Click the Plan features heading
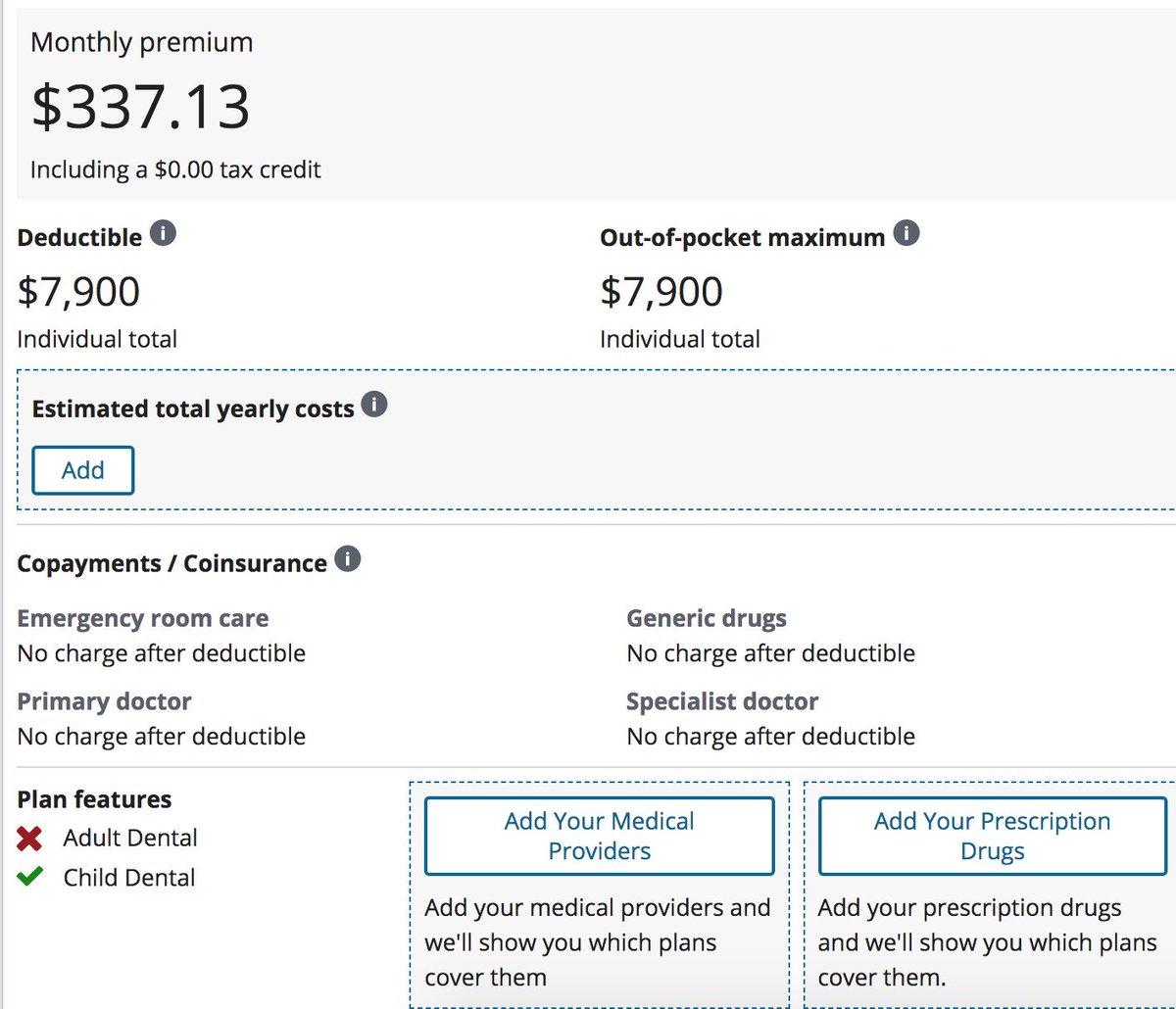This screenshot has width=1176, height=1009. click(x=94, y=799)
